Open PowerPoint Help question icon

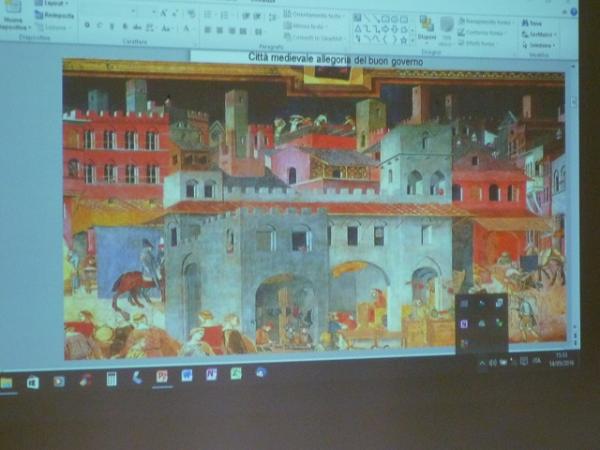[x=573, y=12]
